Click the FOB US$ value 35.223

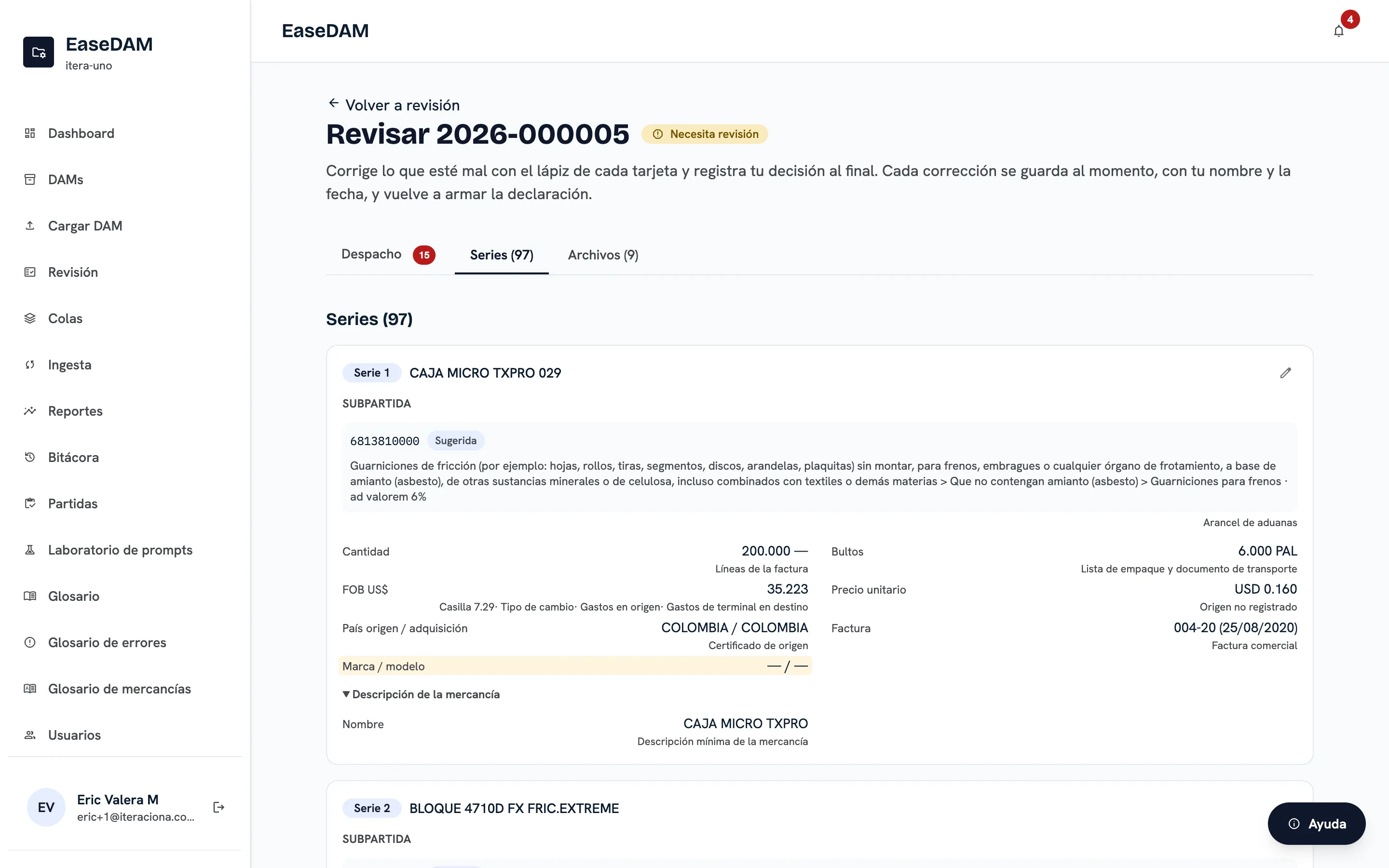(x=788, y=589)
